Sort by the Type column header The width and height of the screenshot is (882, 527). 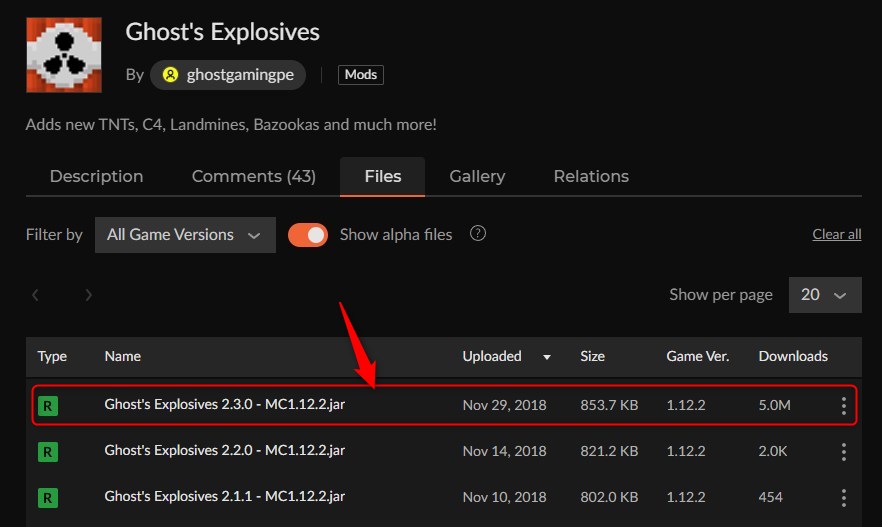52,356
